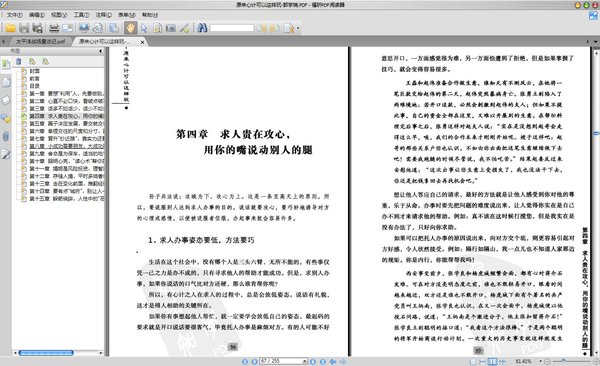Click the Save floppy disk icon

point(24,28)
